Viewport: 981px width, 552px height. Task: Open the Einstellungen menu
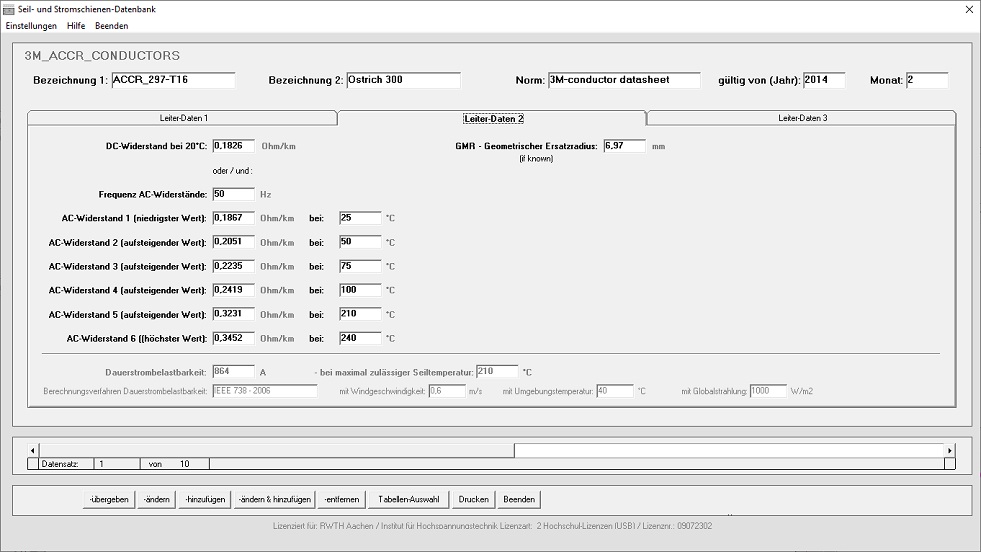(31, 25)
